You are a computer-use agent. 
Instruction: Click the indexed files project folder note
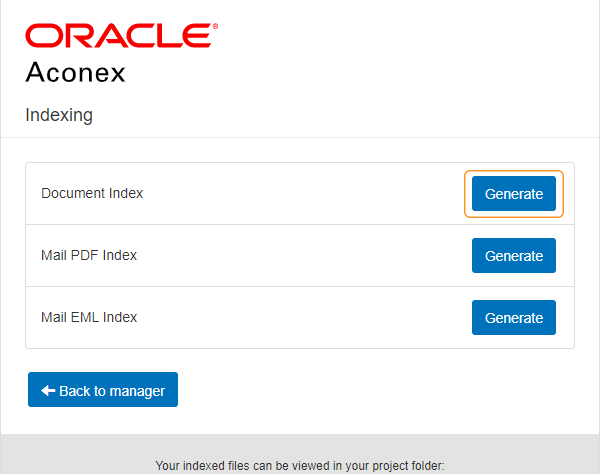point(300,466)
